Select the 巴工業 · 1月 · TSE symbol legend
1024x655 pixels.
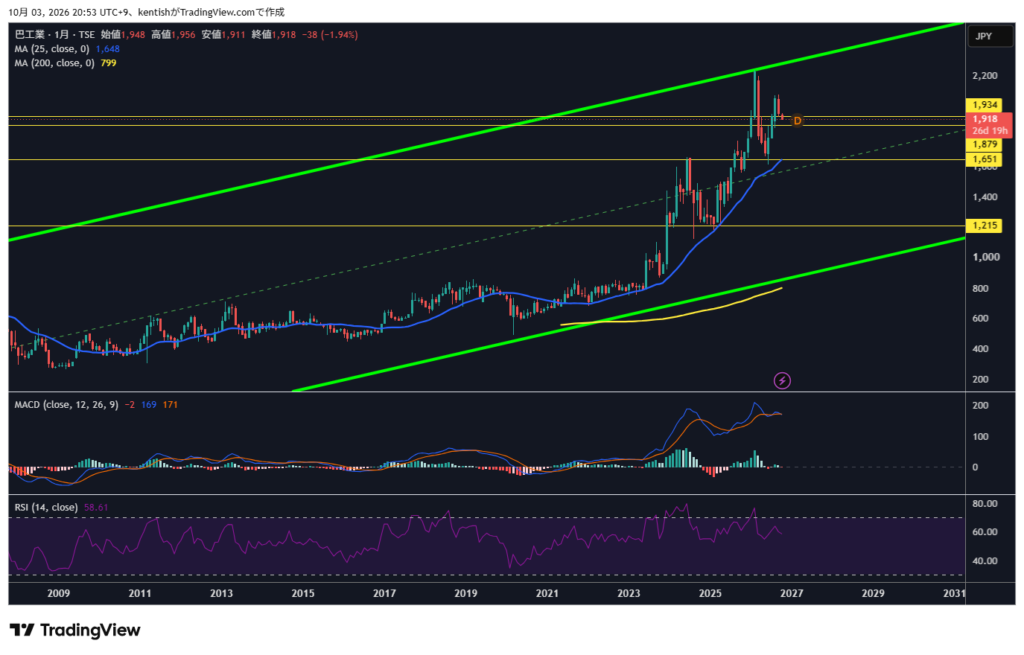pos(54,35)
